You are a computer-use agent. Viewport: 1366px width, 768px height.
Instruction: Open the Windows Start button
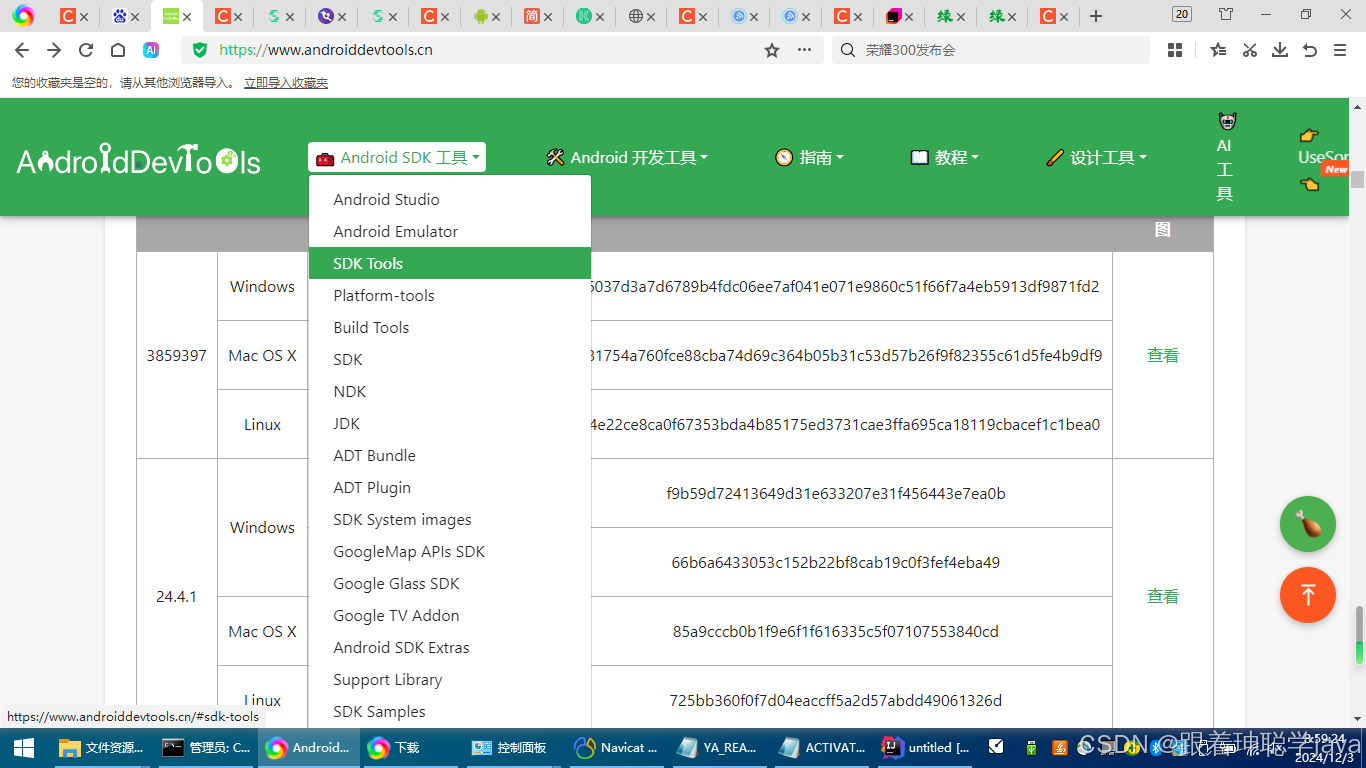click(24, 748)
